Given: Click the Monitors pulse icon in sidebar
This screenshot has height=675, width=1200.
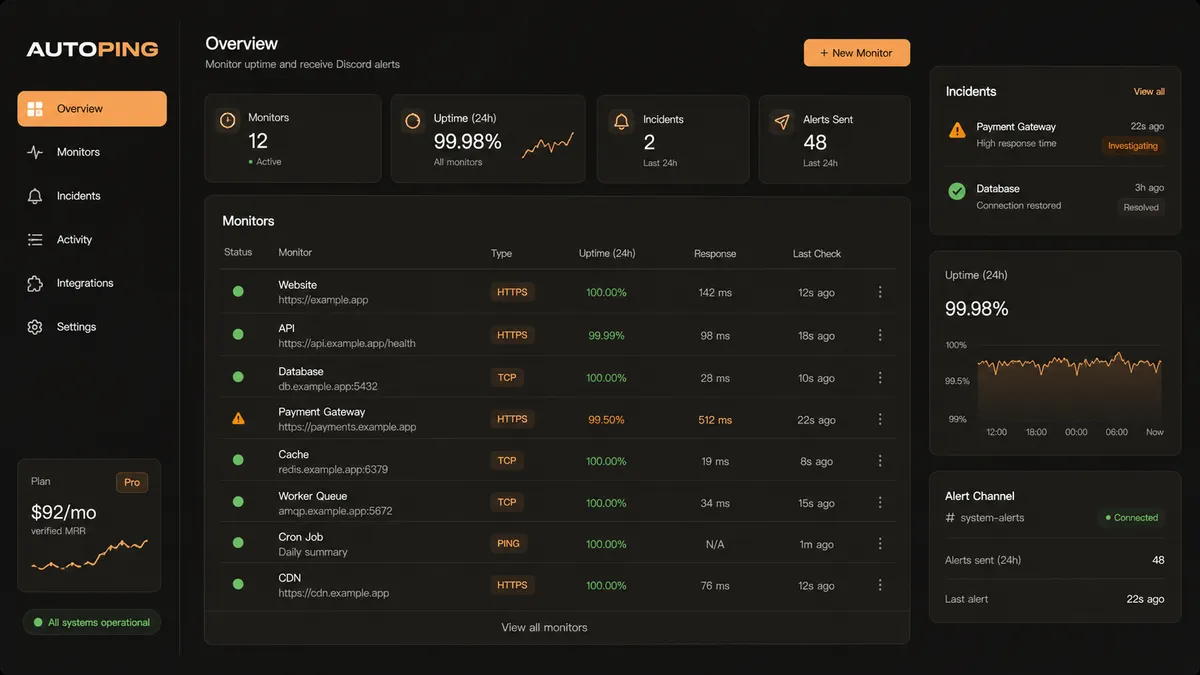Looking at the screenshot, I should click(35, 152).
